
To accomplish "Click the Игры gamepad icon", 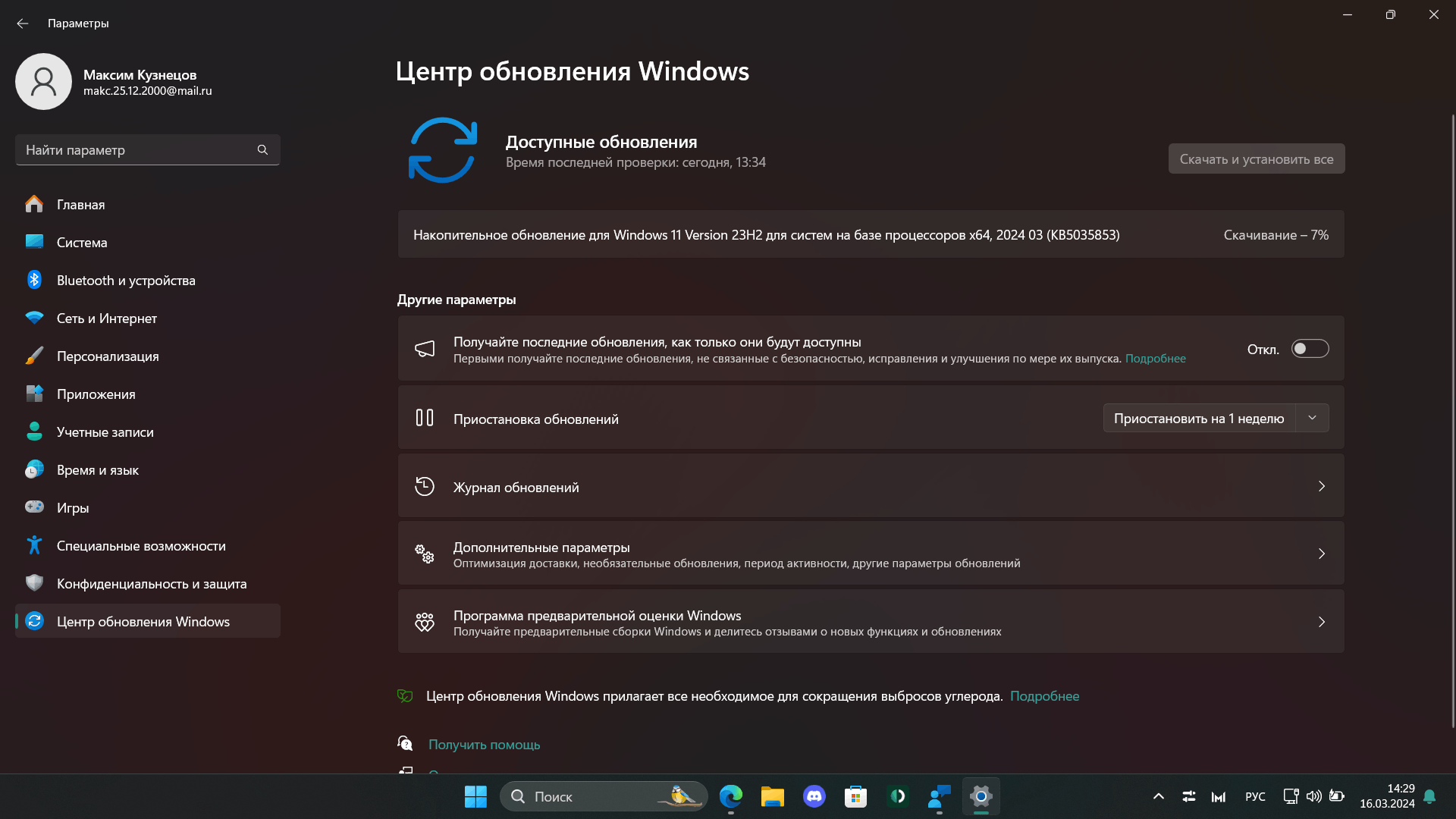I will [x=34, y=507].
